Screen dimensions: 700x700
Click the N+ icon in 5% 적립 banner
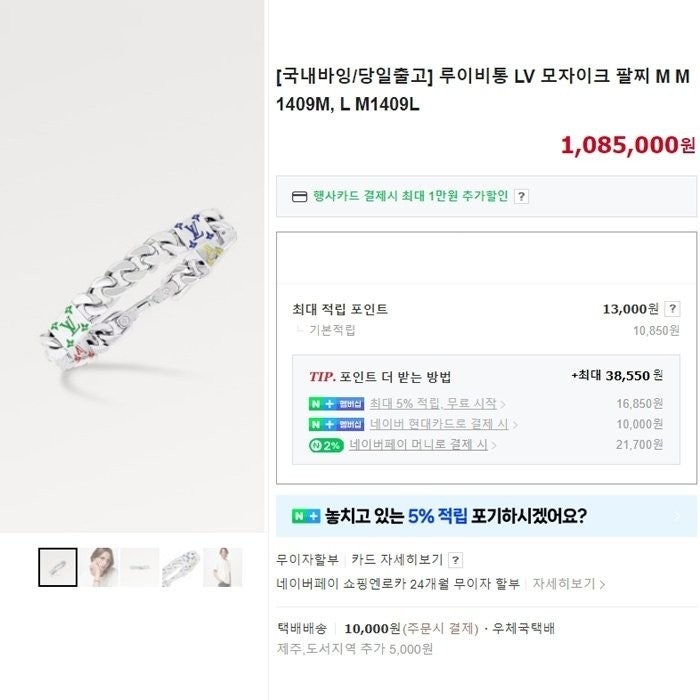pos(306,516)
